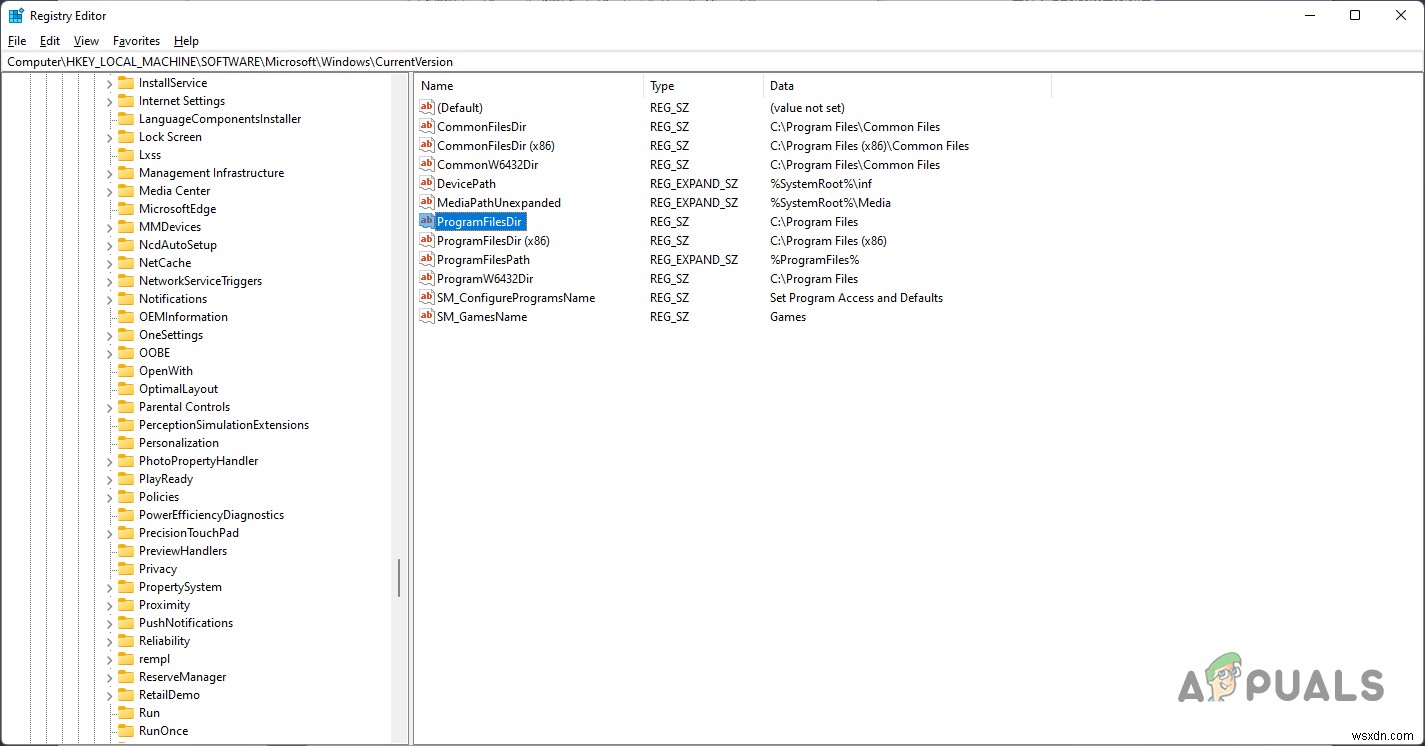Click the string icon beside (Default) value
This screenshot has width=1425, height=746.
(427, 108)
